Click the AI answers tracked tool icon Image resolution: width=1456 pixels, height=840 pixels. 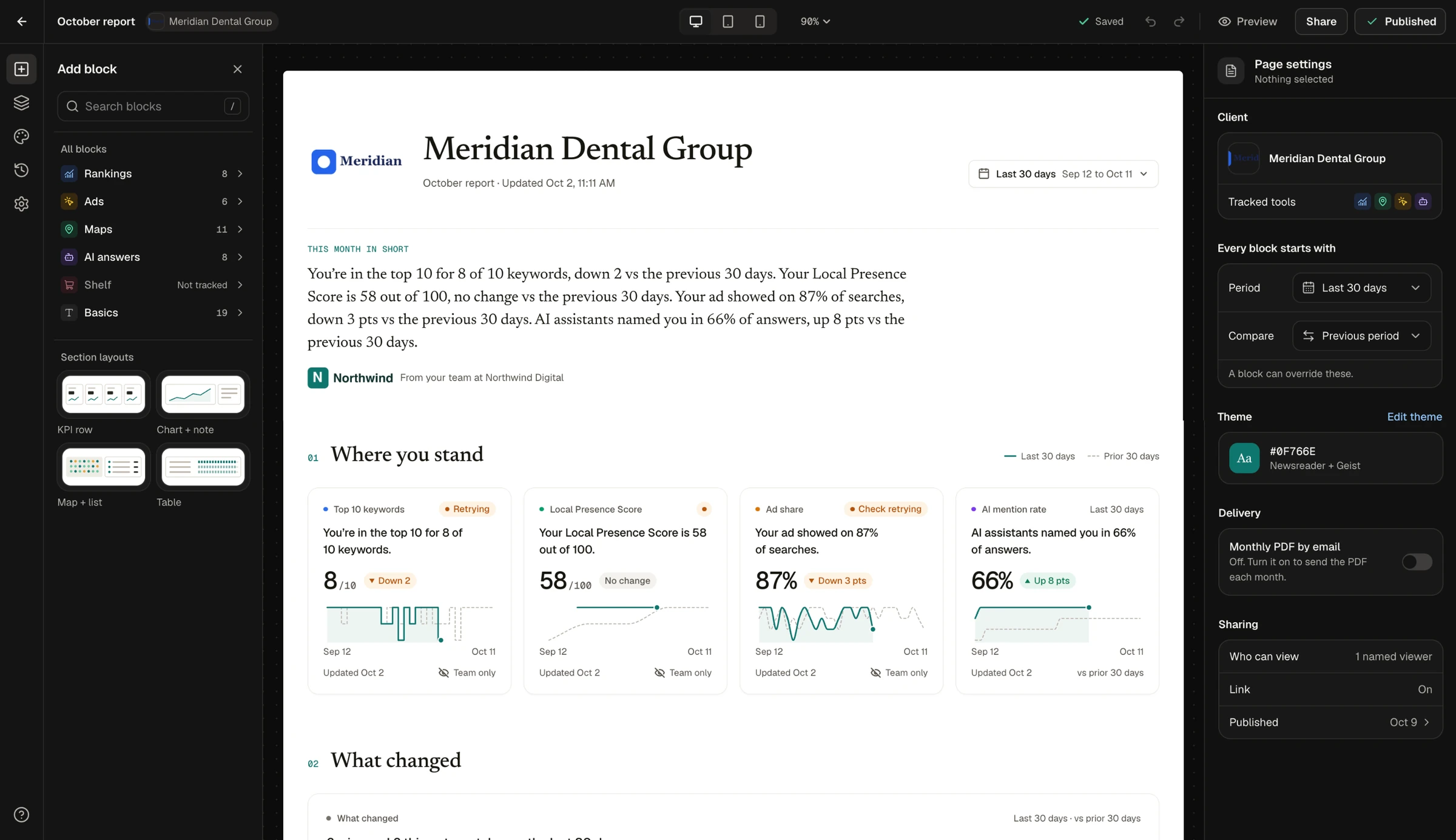pos(1423,202)
